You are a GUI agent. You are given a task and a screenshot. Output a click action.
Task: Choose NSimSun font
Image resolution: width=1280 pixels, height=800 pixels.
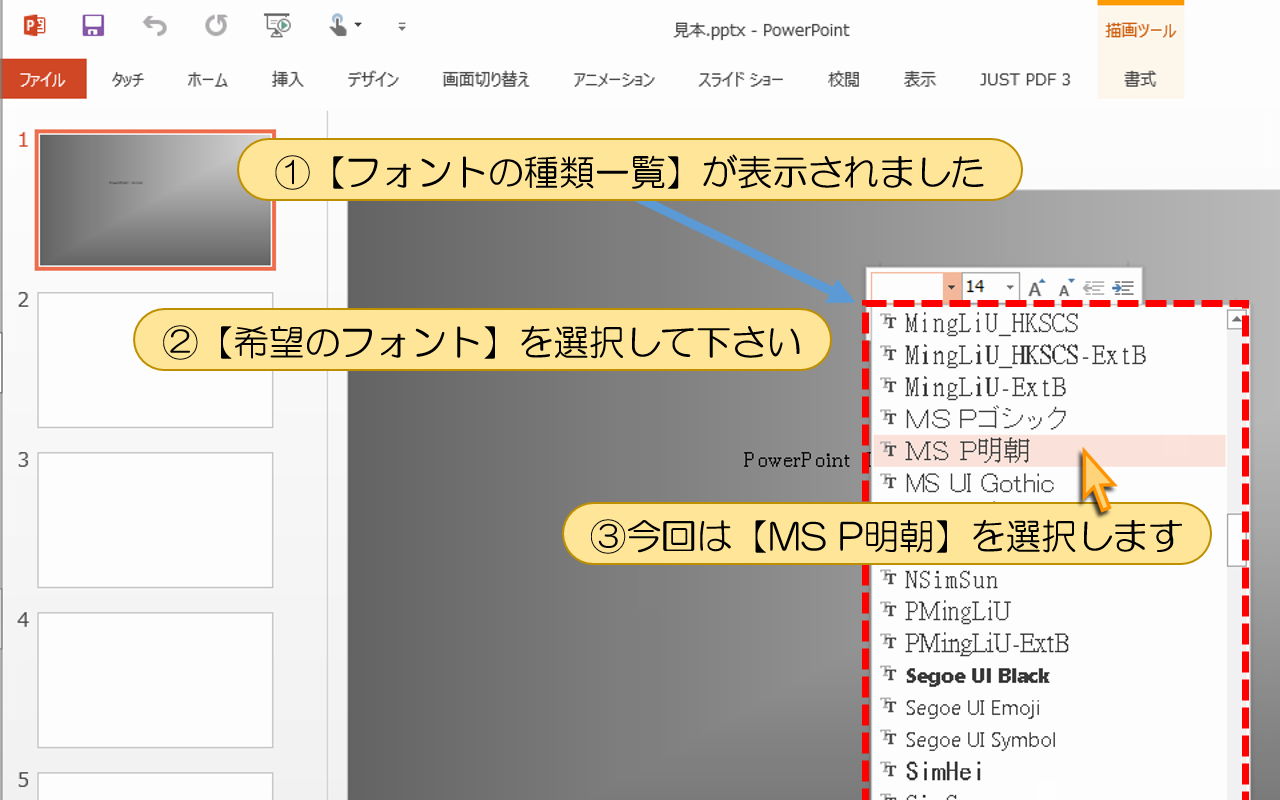click(x=1048, y=579)
